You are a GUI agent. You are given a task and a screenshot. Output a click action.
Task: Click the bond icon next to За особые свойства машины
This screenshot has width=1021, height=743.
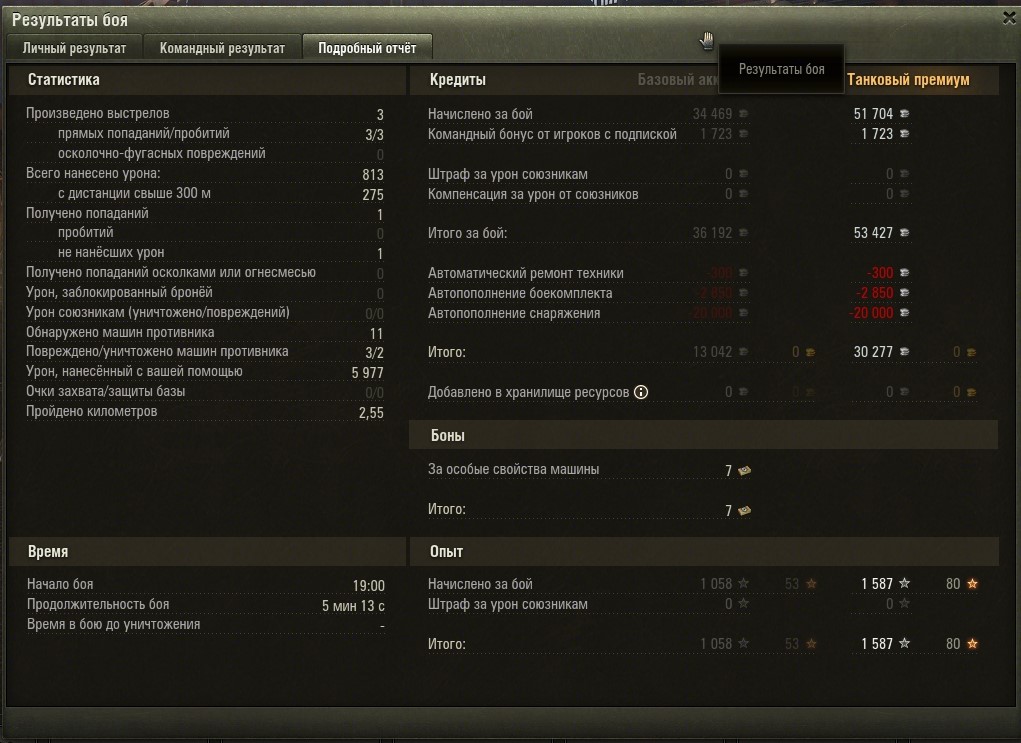[x=744, y=470]
